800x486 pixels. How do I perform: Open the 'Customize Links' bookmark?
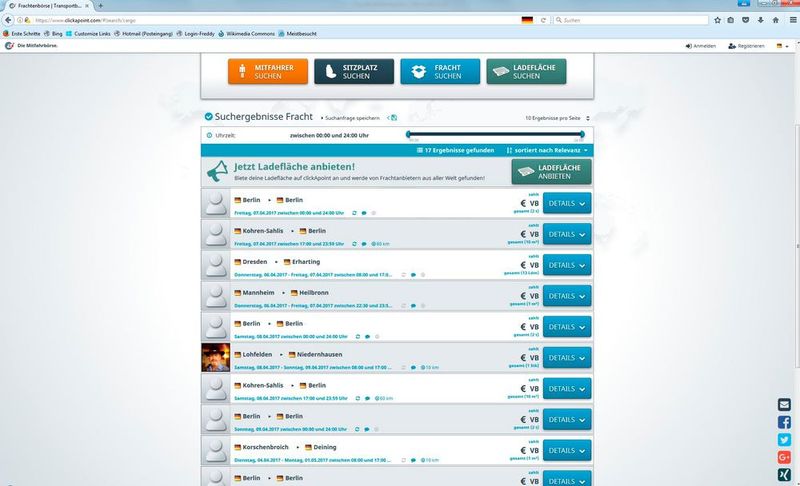pyautogui.click(x=88, y=34)
